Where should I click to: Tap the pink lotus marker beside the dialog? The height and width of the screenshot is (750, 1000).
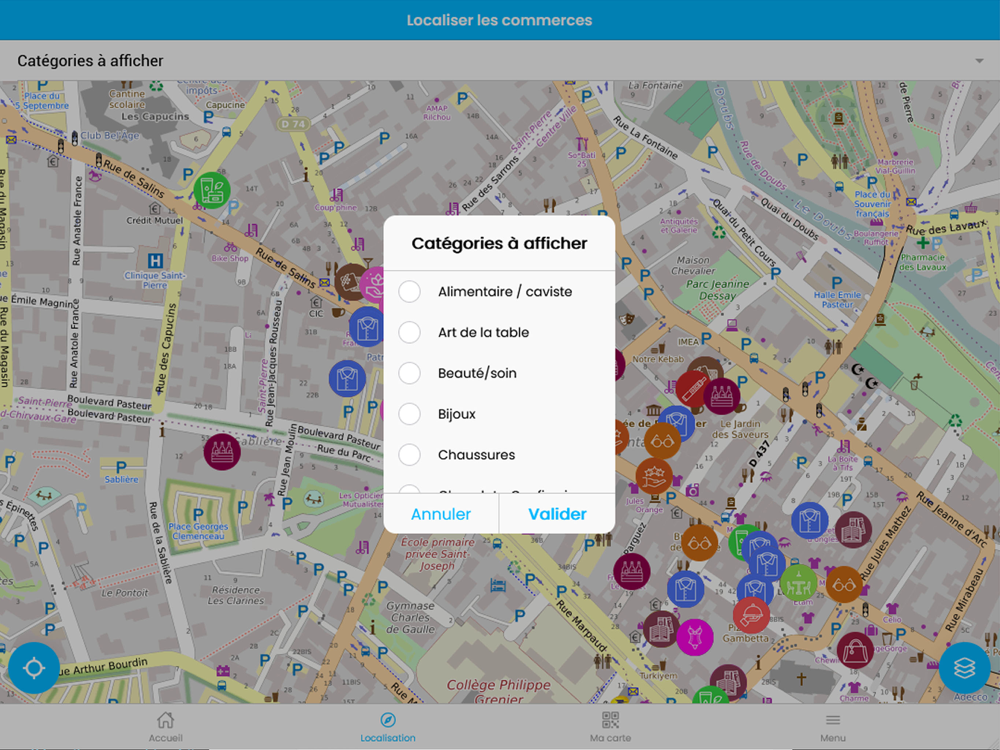pos(372,285)
